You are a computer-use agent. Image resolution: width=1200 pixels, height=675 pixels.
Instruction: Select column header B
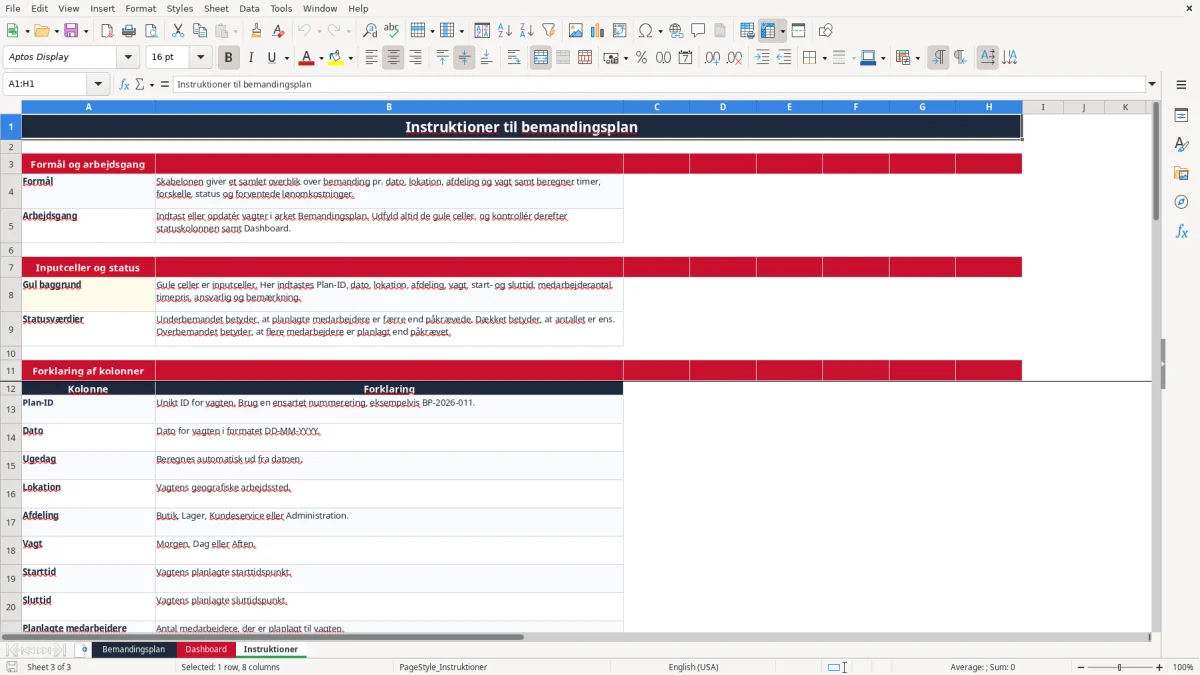[389, 107]
